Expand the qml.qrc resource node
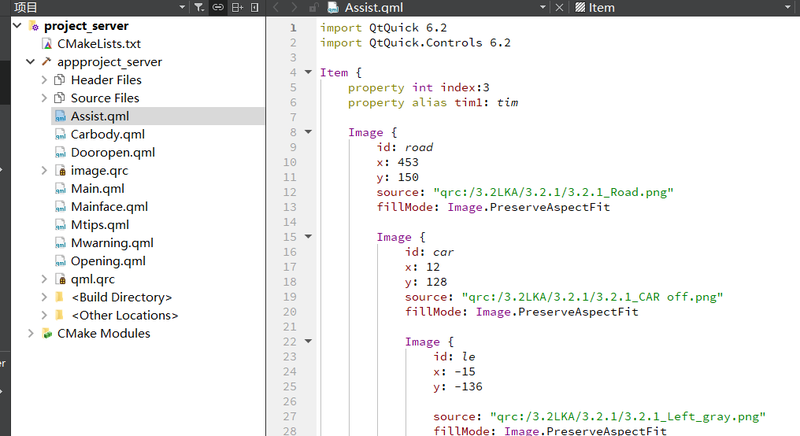This screenshot has width=800, height=436. click(44, 279)
